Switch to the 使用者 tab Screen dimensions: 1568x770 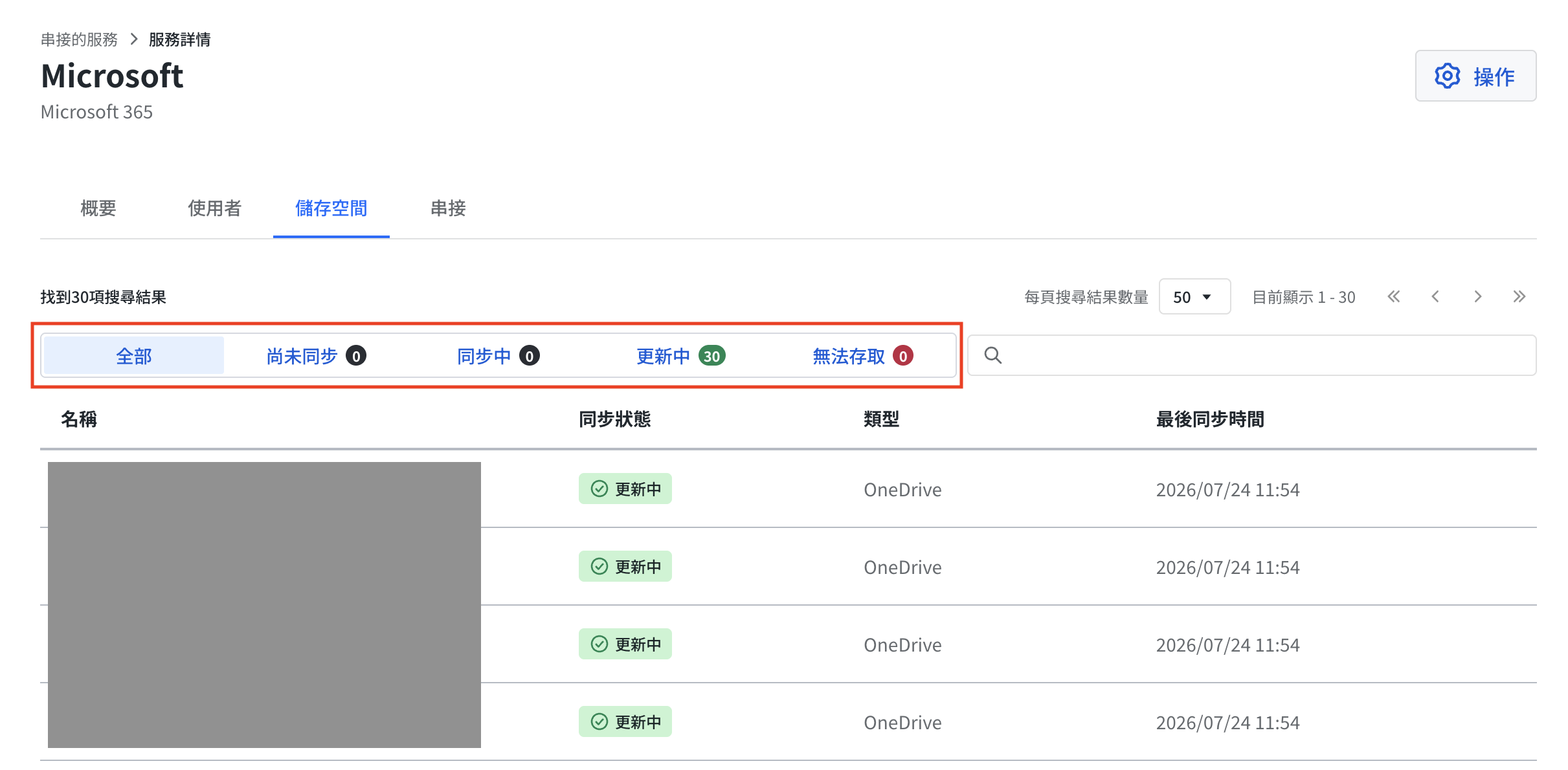(x=214, y=208)
